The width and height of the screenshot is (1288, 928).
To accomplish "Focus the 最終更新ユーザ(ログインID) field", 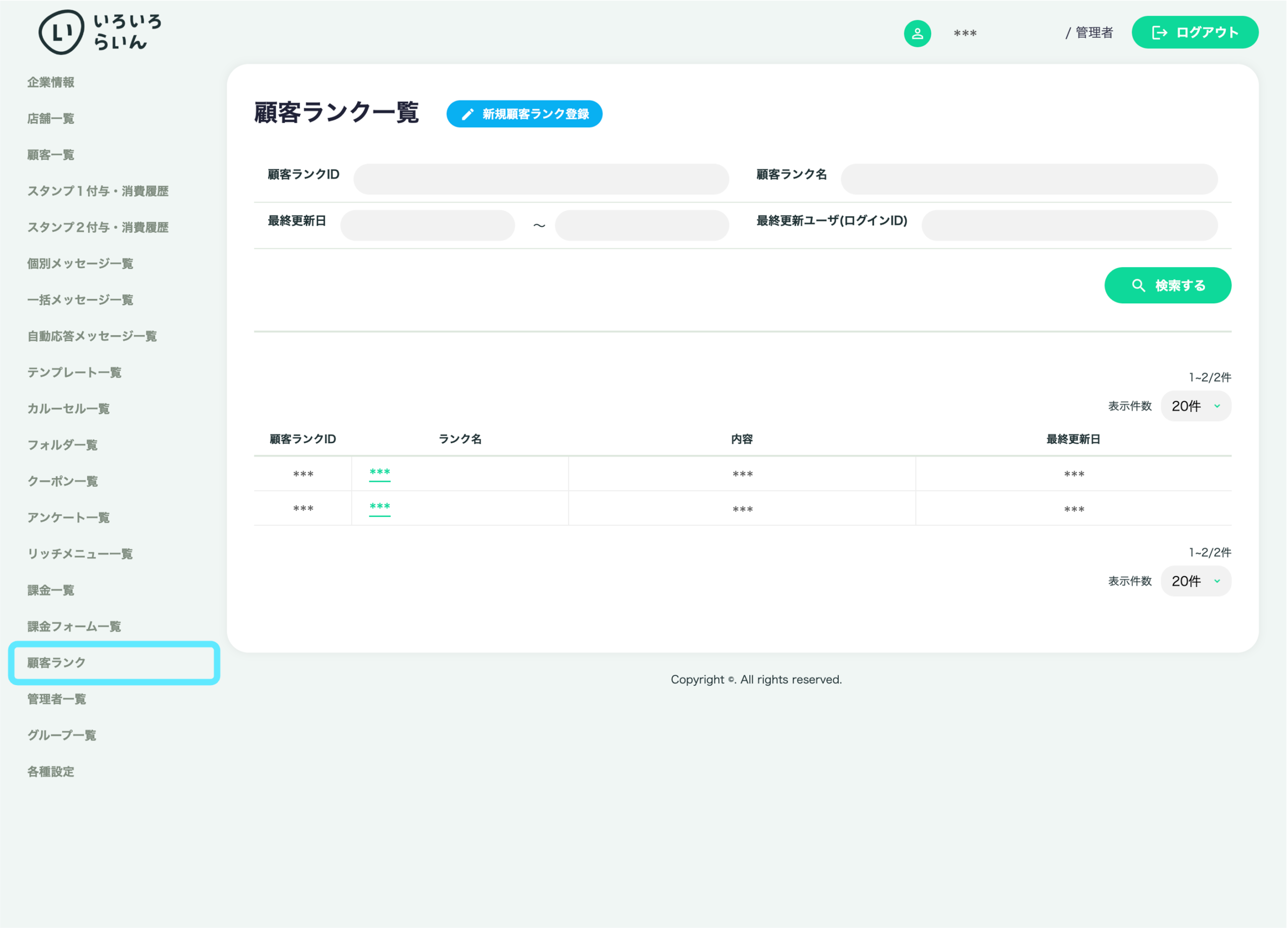I will point(1069,226).
